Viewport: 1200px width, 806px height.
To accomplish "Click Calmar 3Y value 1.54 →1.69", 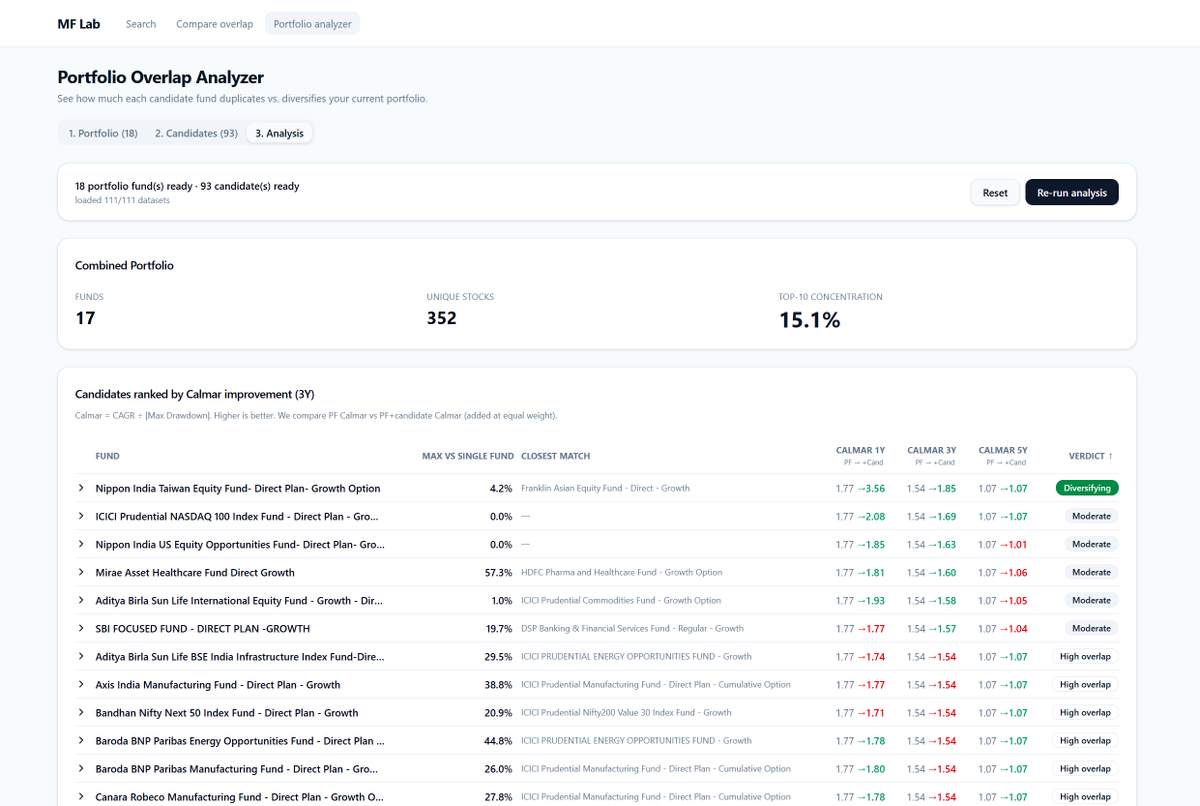I will [931, 516].
